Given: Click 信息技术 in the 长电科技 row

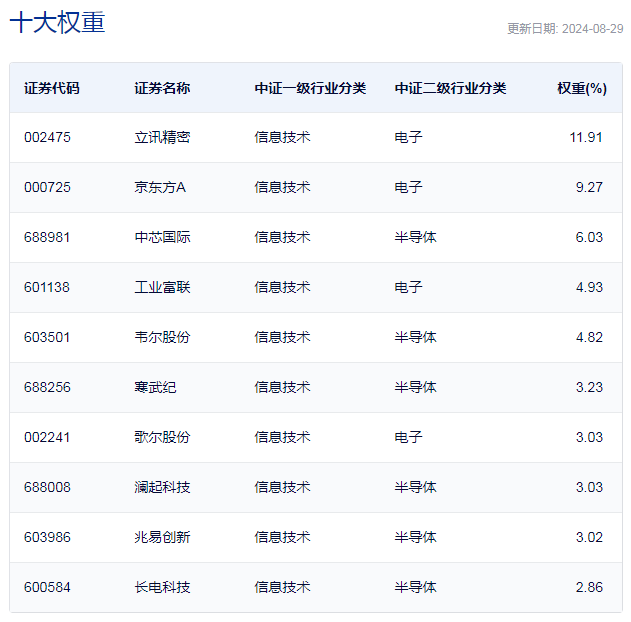Looking at the screenshot, I should (x=283, y=587).
